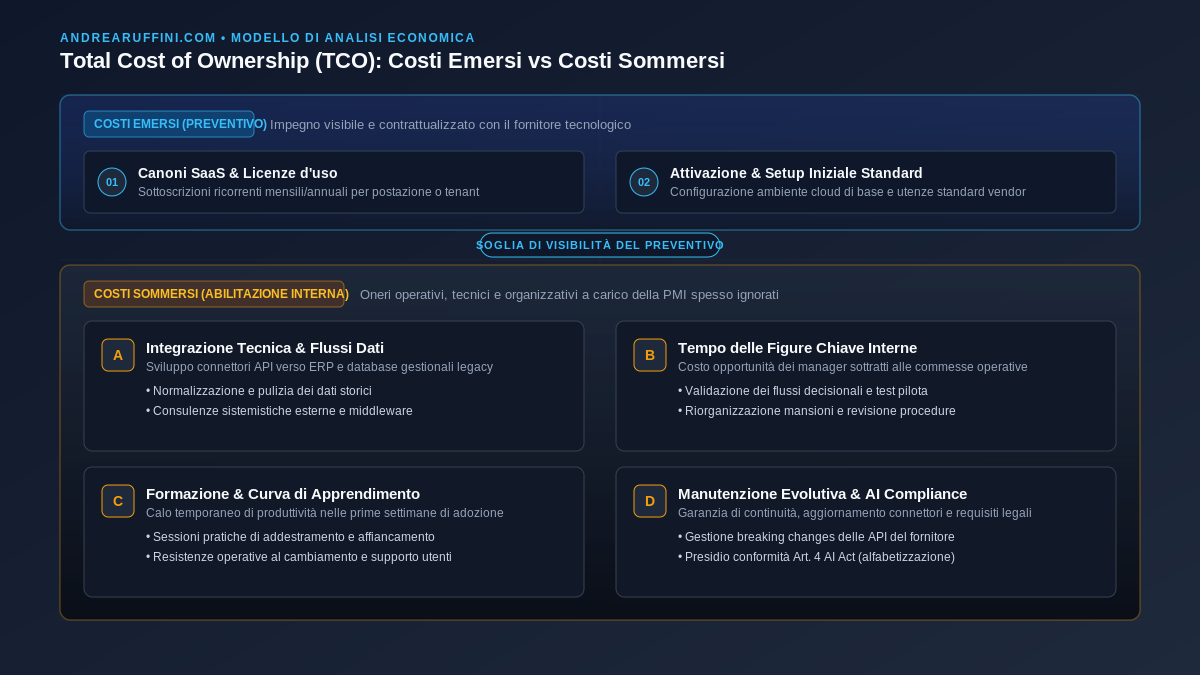Viewport: 1200px width, 675px height.
Task: Click 'Consulenze sistemistiche esterne e middleware' bullet
Action: [x=279, y=411]
